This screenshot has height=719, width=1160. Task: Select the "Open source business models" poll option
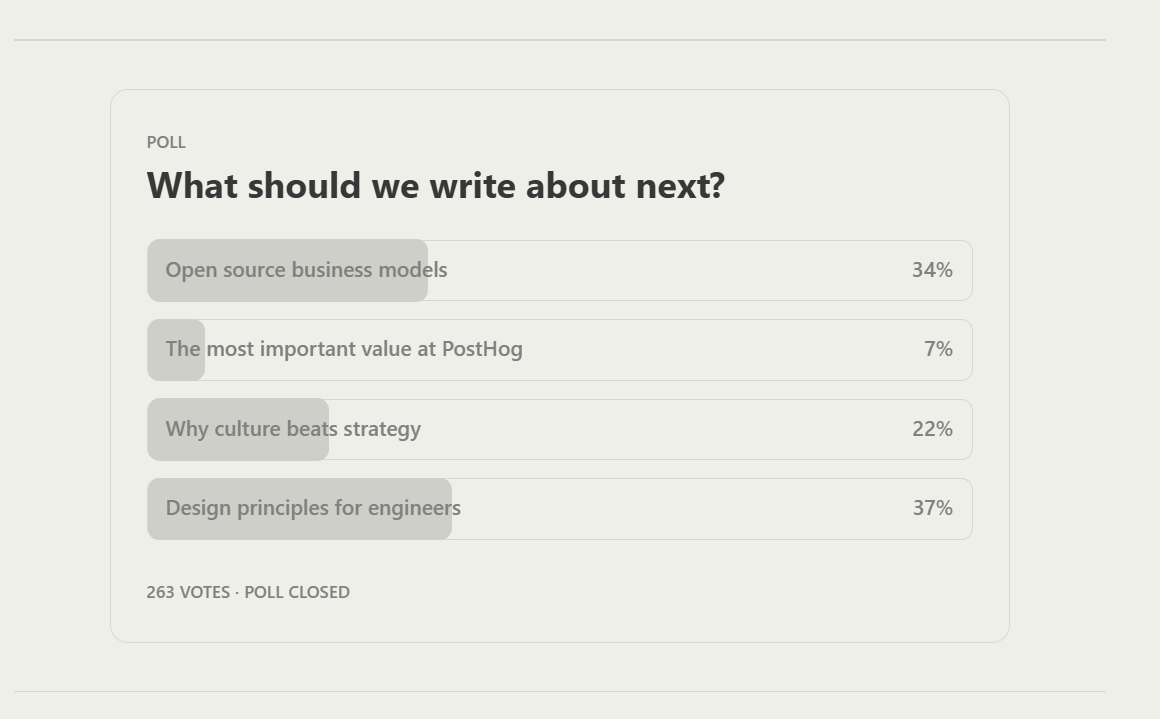tap(307, 270)
